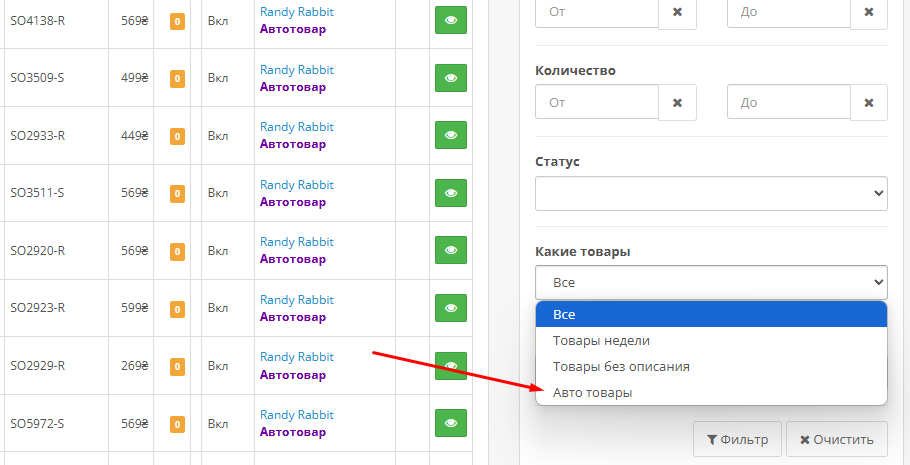
Task: Click the eye icon for SO4138-R row
Action: coord(451,20)
